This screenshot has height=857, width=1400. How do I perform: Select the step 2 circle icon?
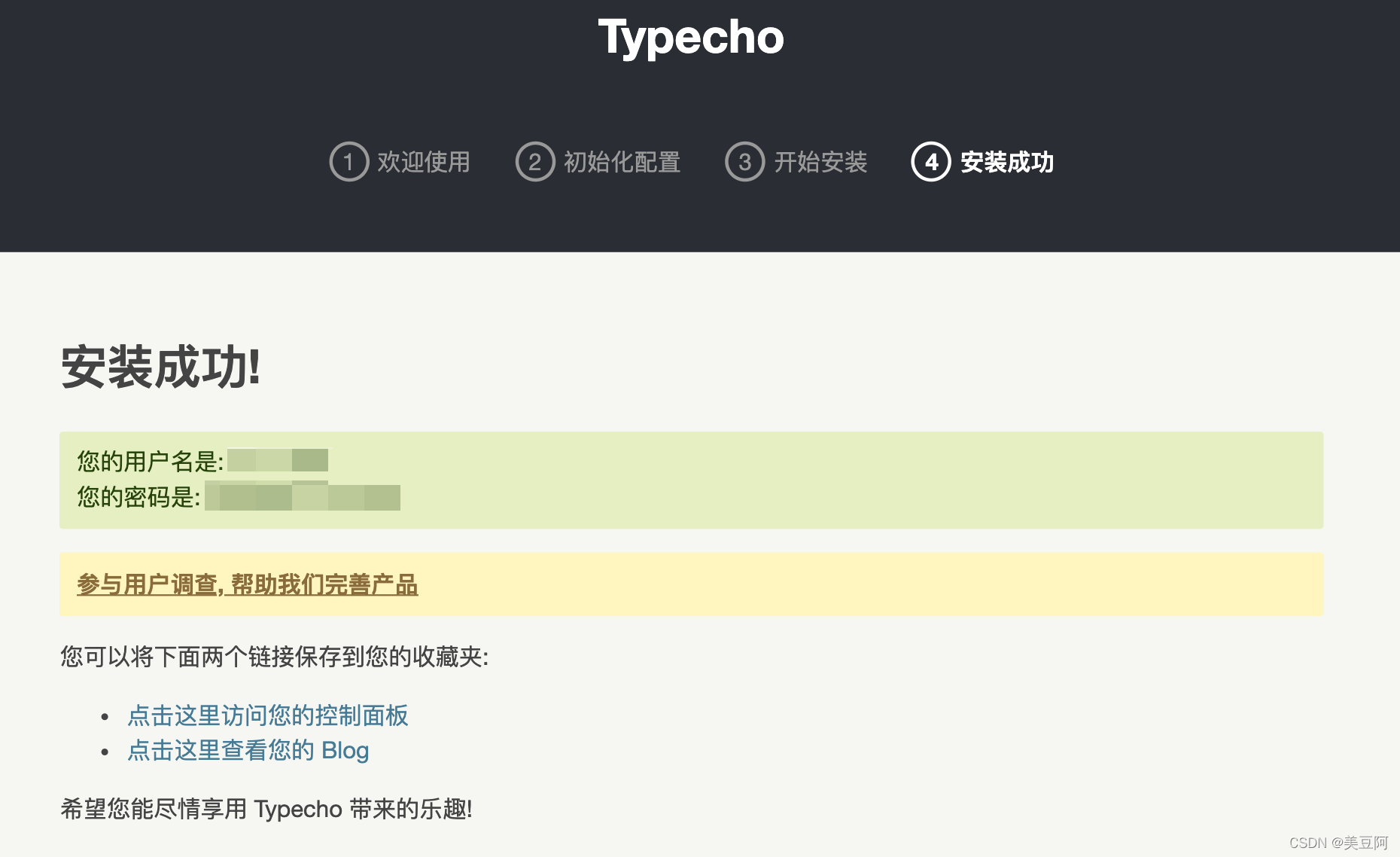[x=535, y=162]
